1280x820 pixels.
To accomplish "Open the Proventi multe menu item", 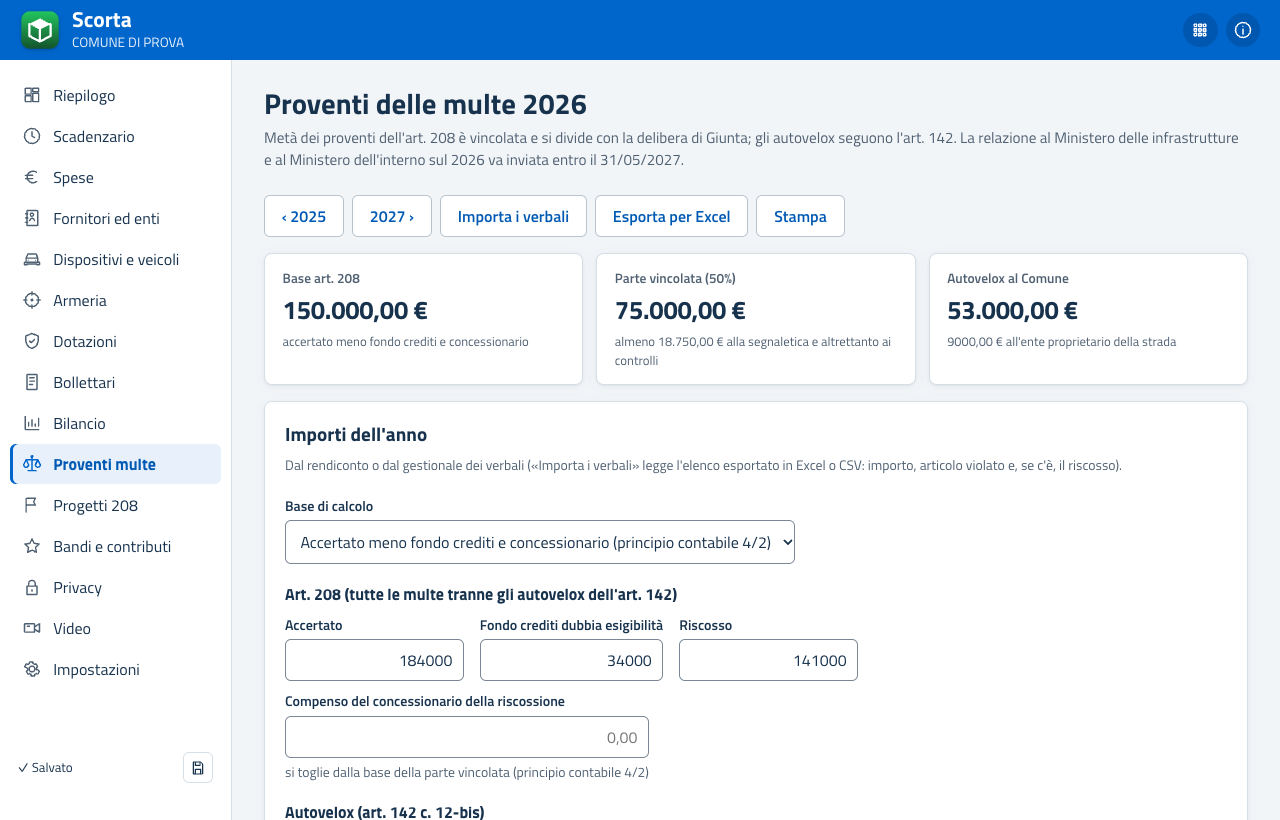I will click(x=116, y=464).
